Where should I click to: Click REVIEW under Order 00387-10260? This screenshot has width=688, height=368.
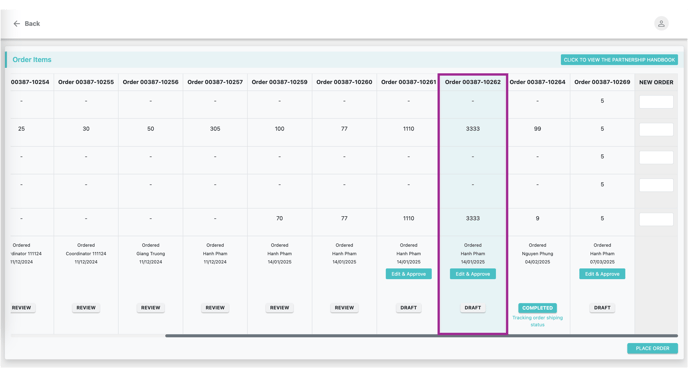[x=344, y=308]
